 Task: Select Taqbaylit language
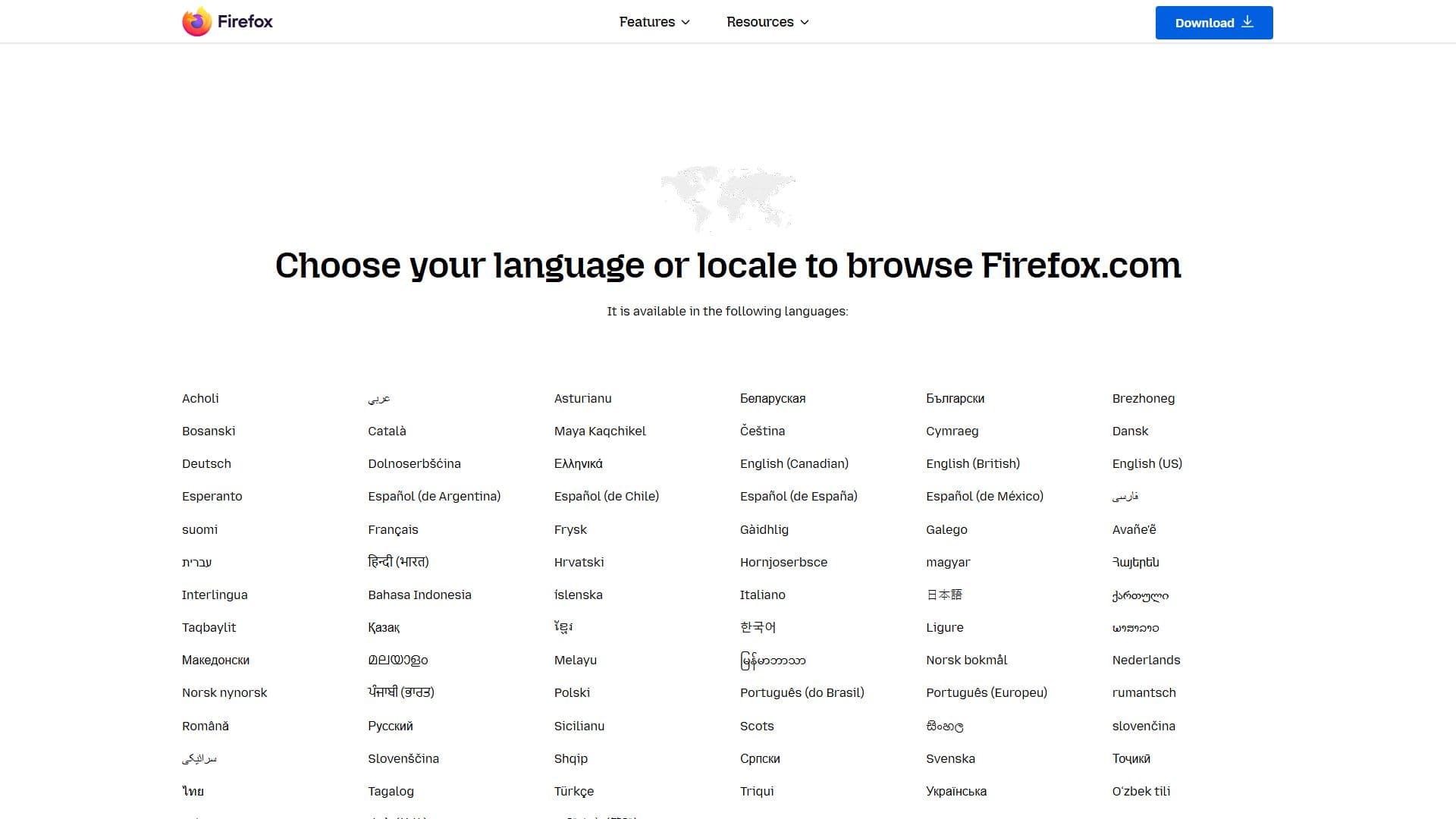coord(209,627)
